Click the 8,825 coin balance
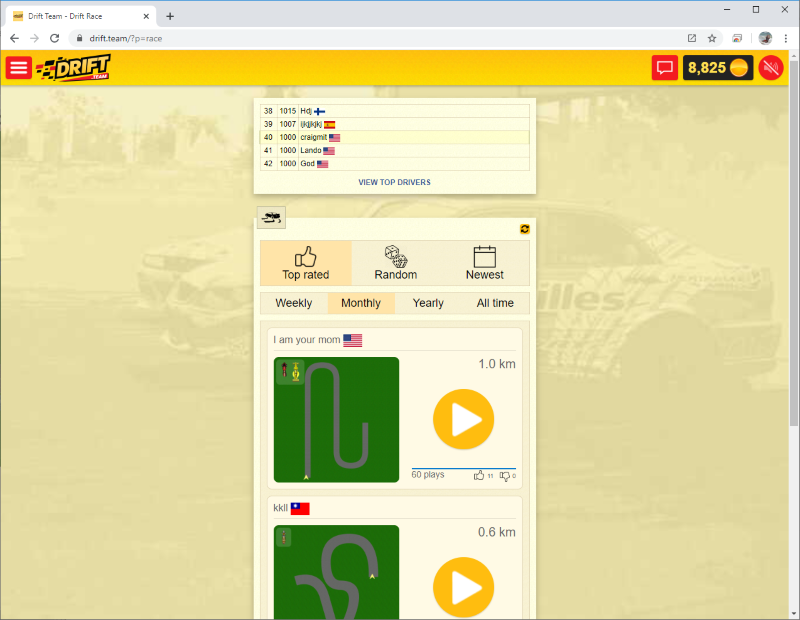800x620 pixels. pos(717,68)
